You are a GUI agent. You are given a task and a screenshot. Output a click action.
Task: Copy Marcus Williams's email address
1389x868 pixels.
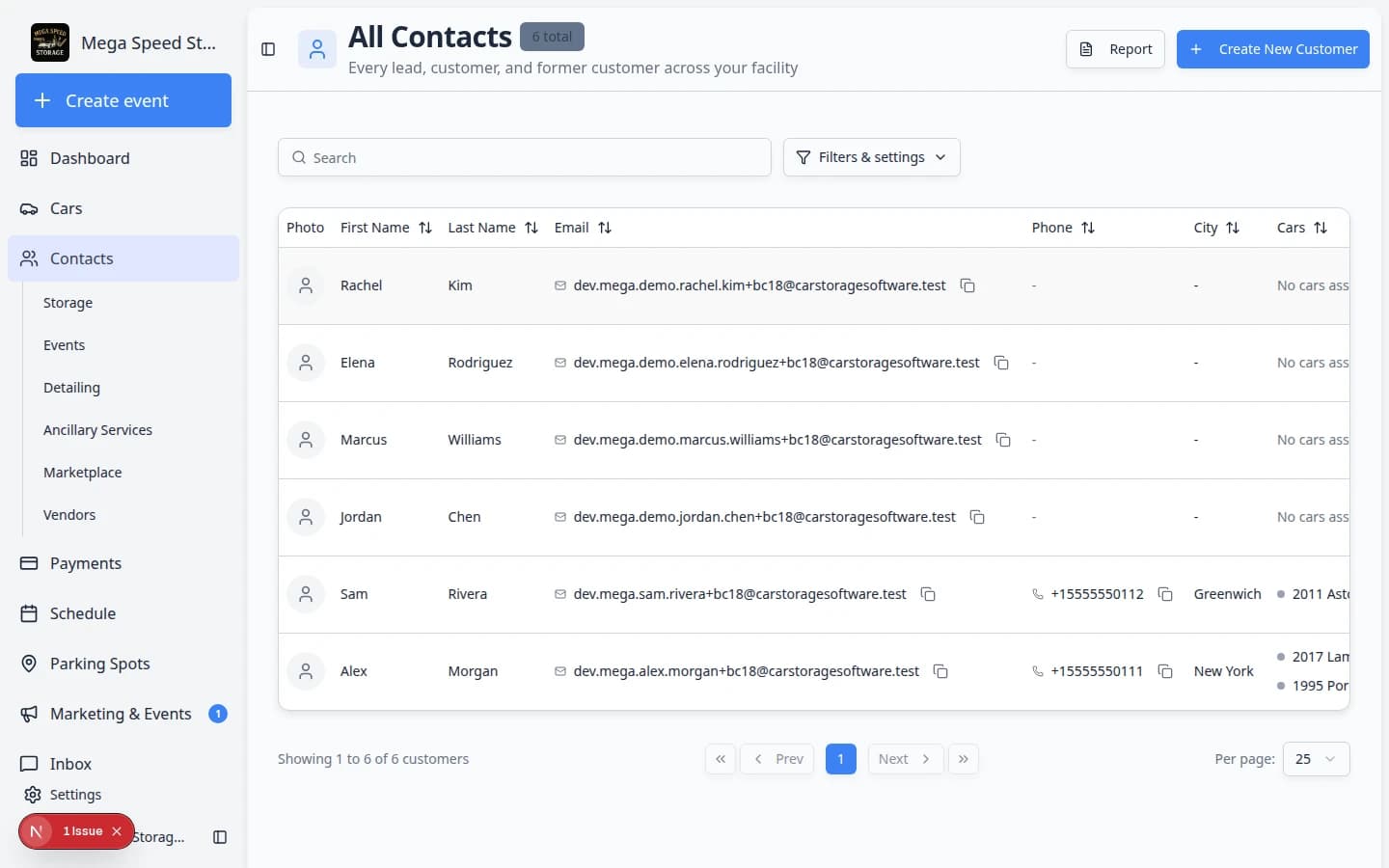pos(1003,440)
